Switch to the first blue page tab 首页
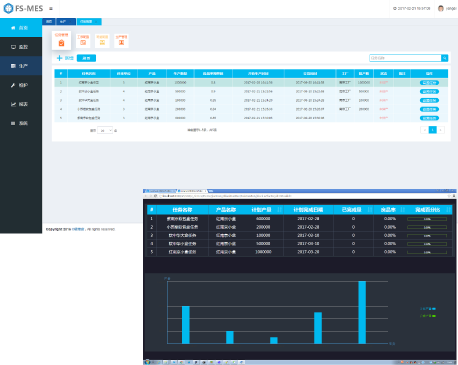Image resolution: width=458 pixels, height=365 pixels. tap(49, 22)
